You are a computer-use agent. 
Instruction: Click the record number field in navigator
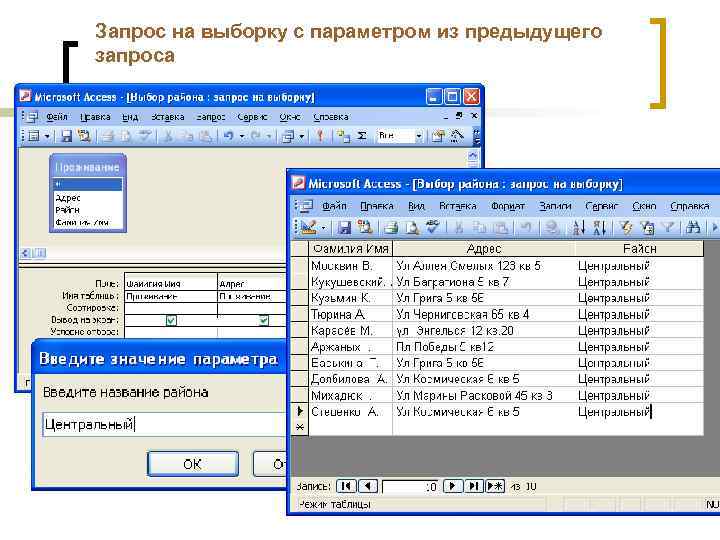410,486
